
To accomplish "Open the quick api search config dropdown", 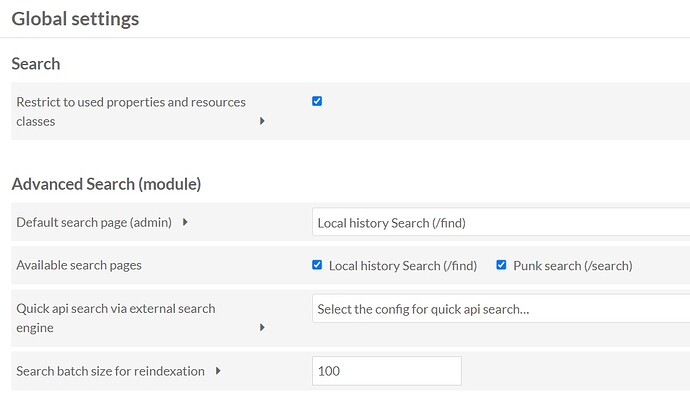I will point(501,308).
